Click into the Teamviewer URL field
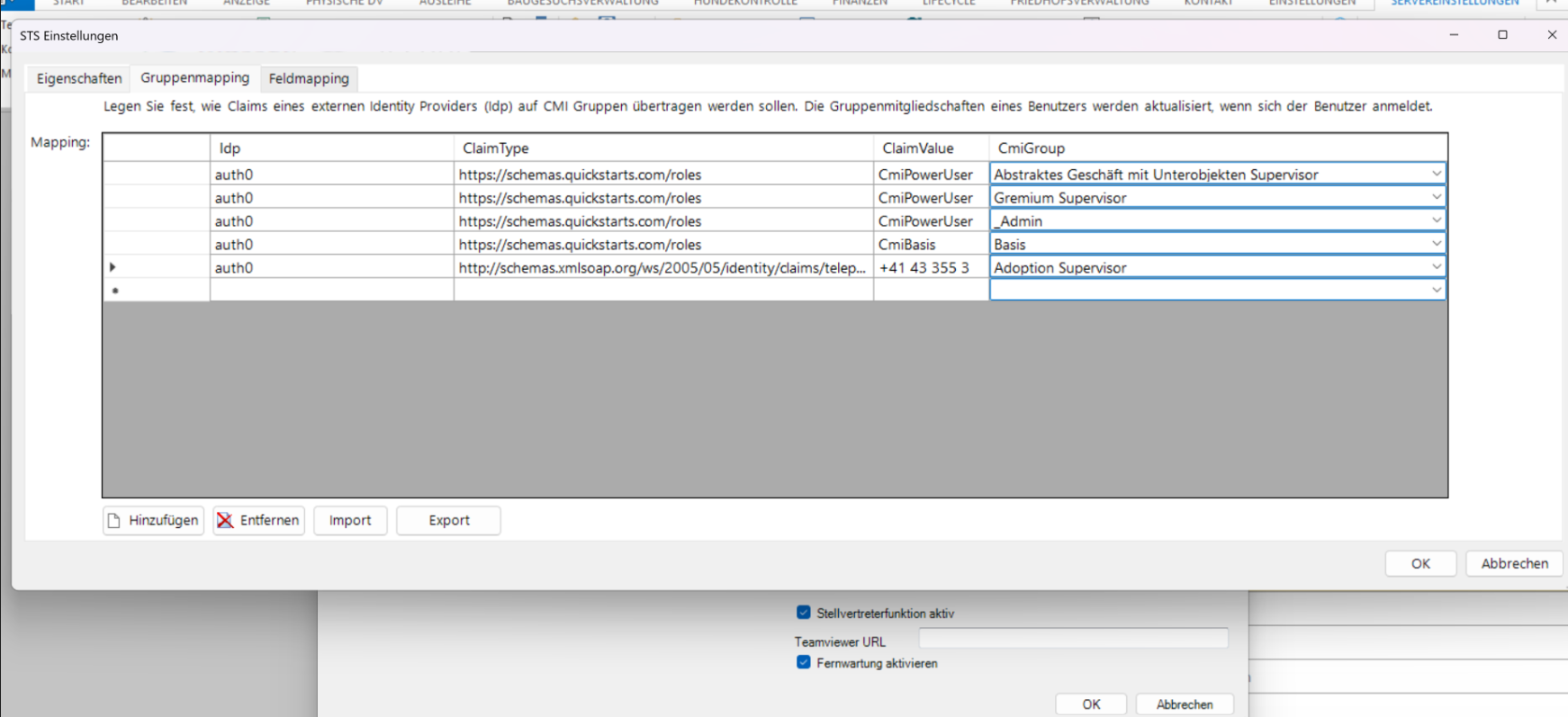 [x=1073, y=639]
